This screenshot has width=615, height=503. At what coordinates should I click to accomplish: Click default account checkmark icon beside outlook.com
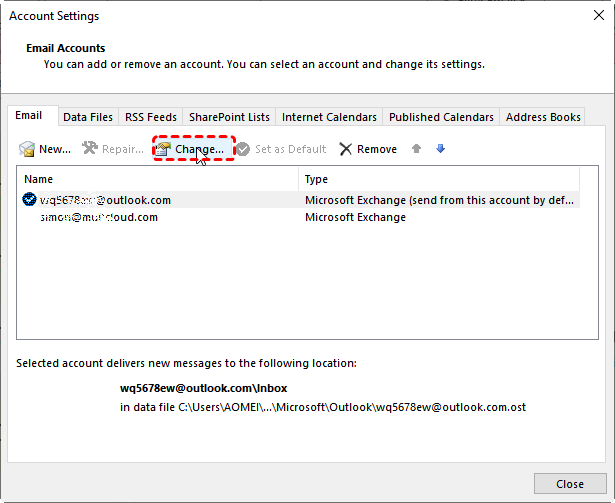[29, 199]
